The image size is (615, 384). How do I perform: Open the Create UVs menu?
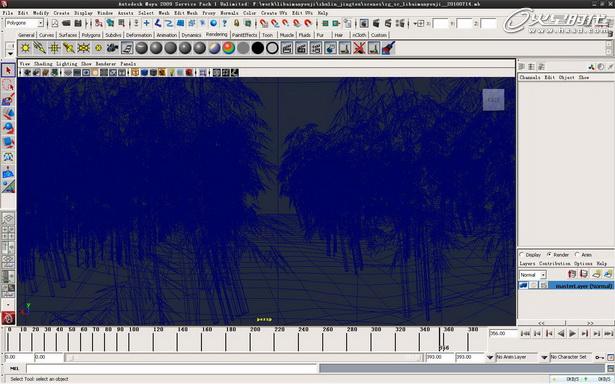coord(275,13)
